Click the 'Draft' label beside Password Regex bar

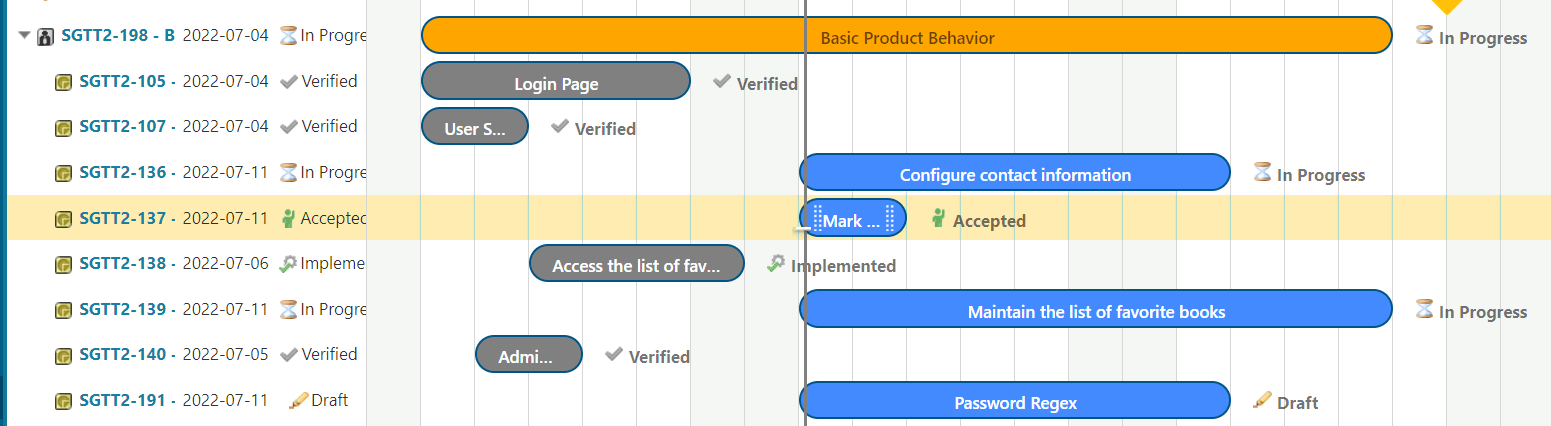coord(1298,403)
